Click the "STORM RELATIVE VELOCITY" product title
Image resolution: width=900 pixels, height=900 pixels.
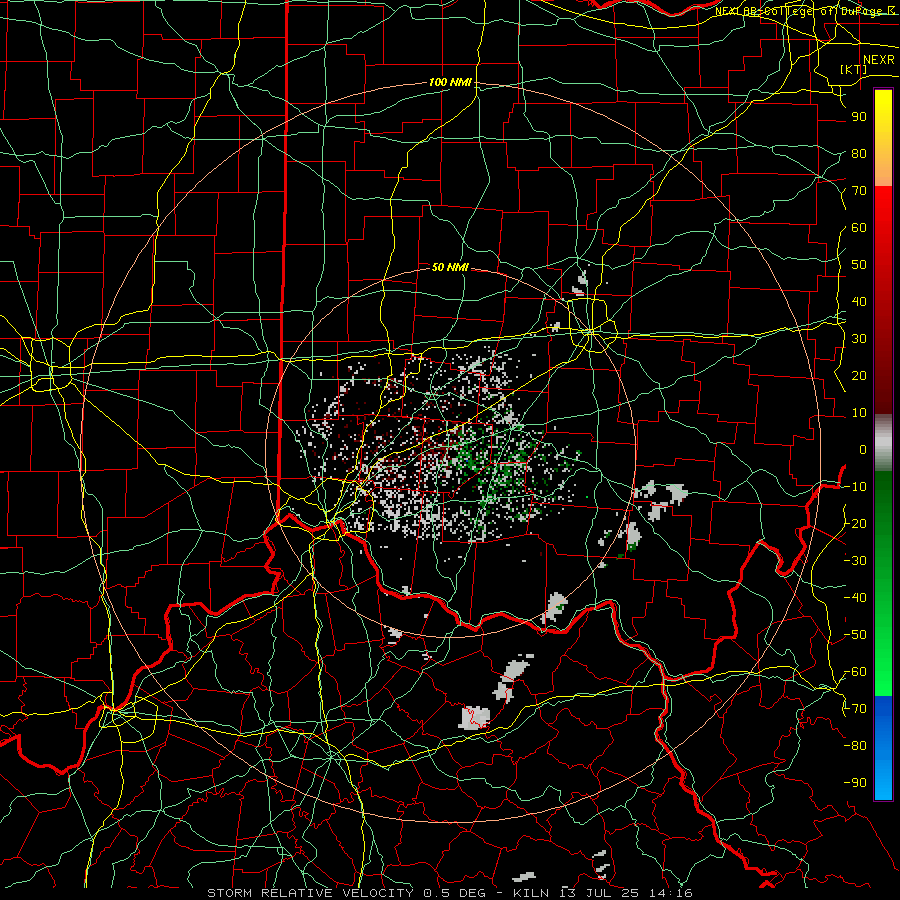coord(312,893)
